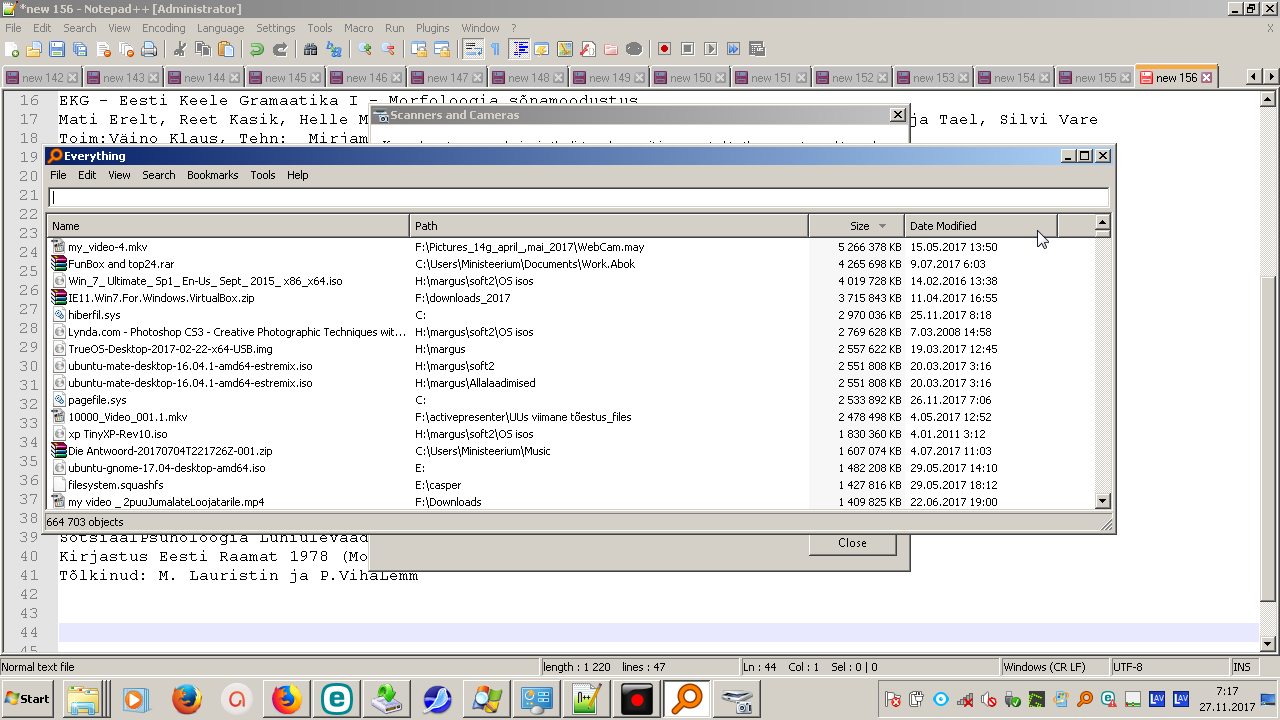
Task: Click the ESET icon in the taskbar
Action: click(337, 699)
